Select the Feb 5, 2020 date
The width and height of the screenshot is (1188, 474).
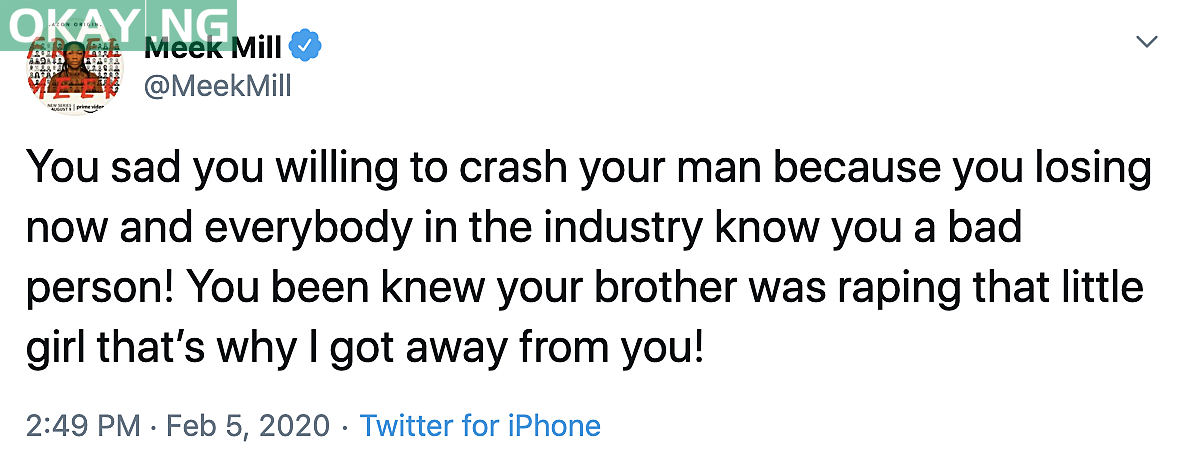(248, 426)
